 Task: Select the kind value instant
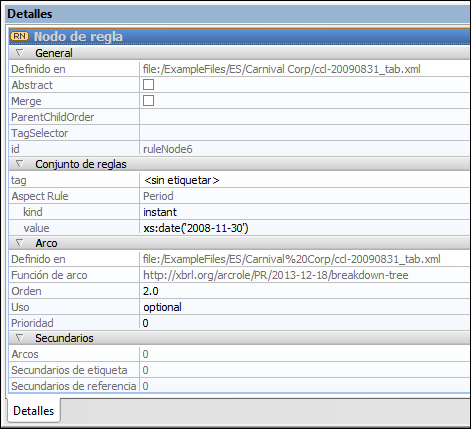(160, 212)
